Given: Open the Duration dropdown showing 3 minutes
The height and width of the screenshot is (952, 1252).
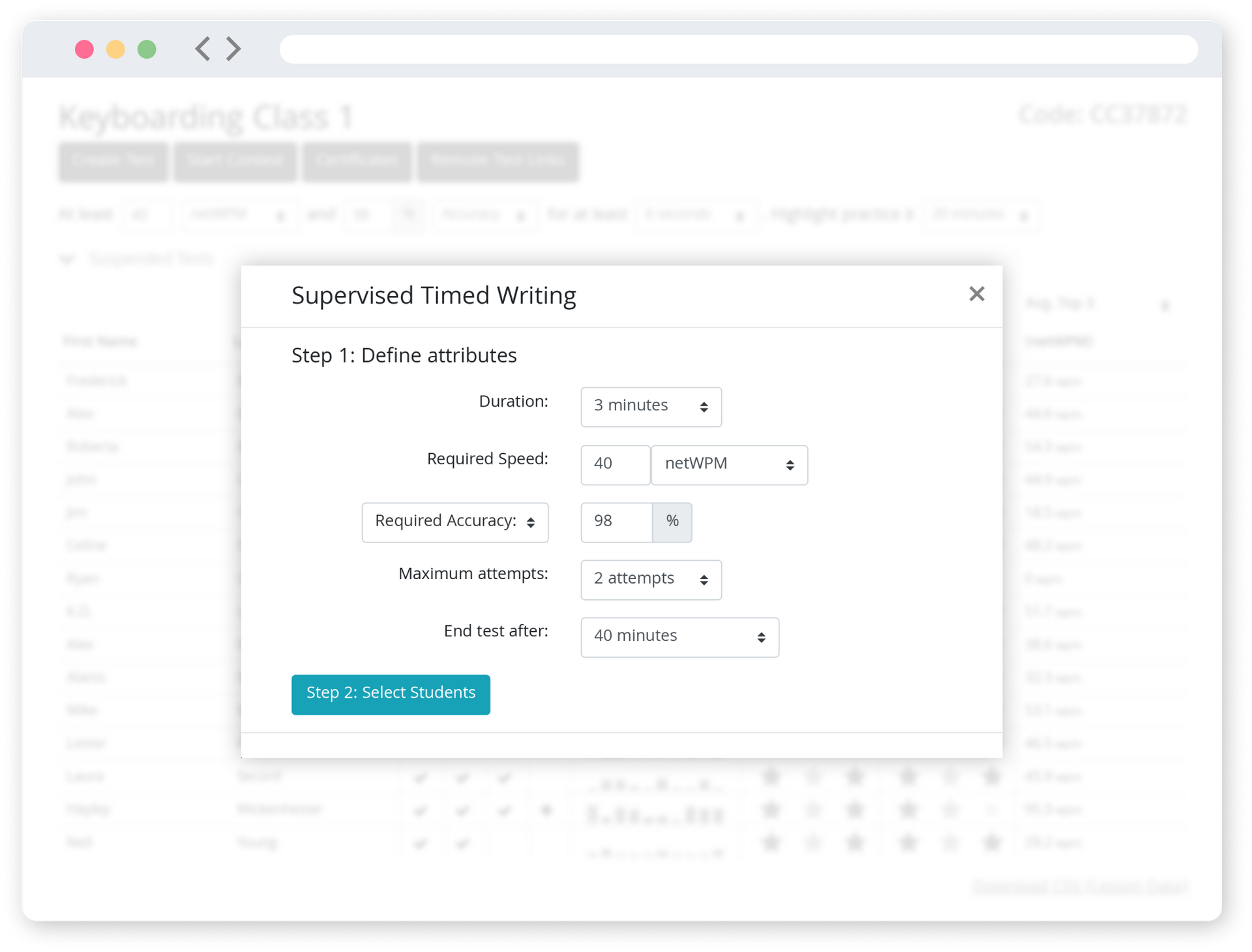Looking at the screenshot, I should tap(651, 407).
